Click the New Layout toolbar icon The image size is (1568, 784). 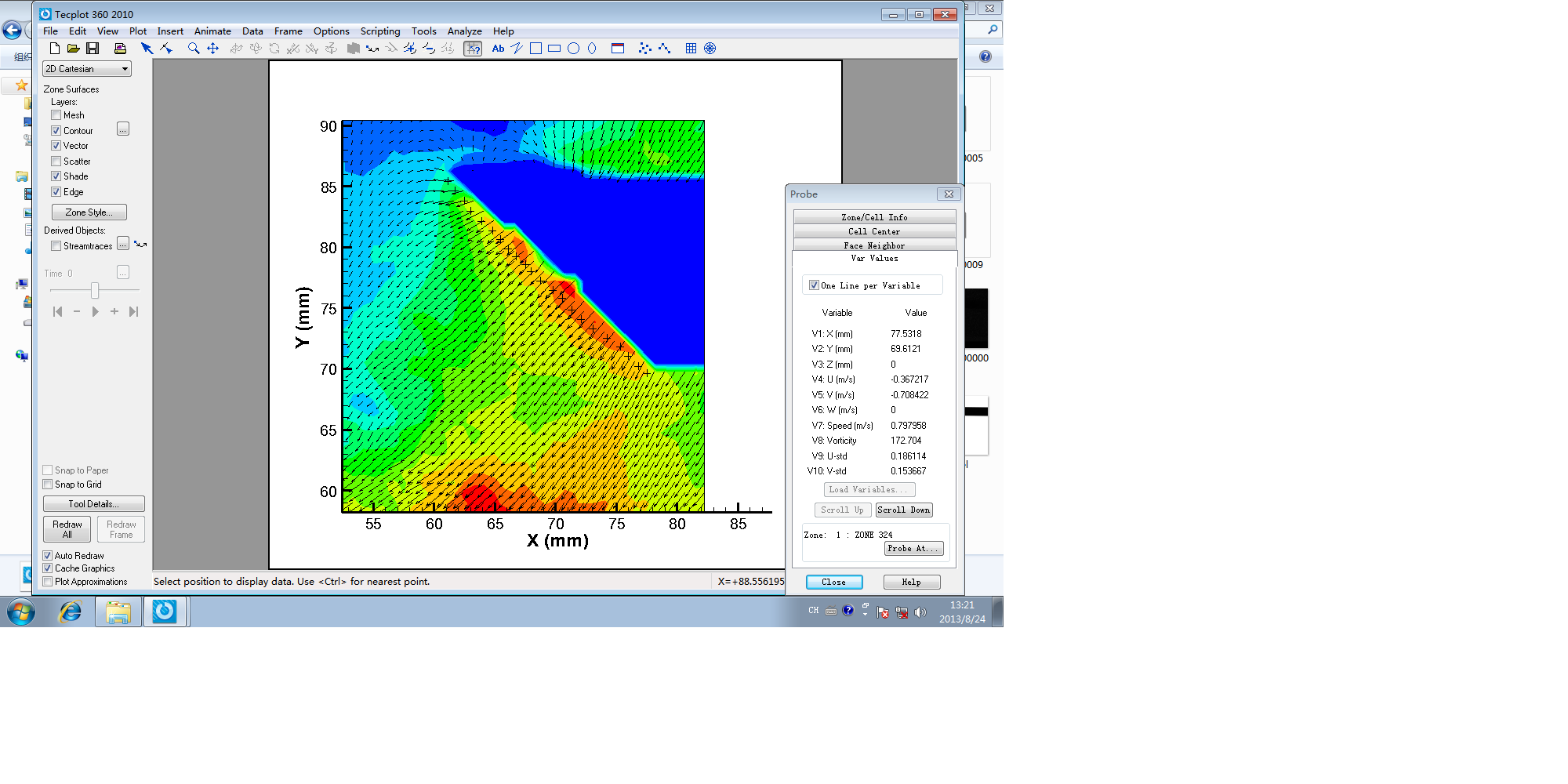pyautogui.click(x=55, y=49)
